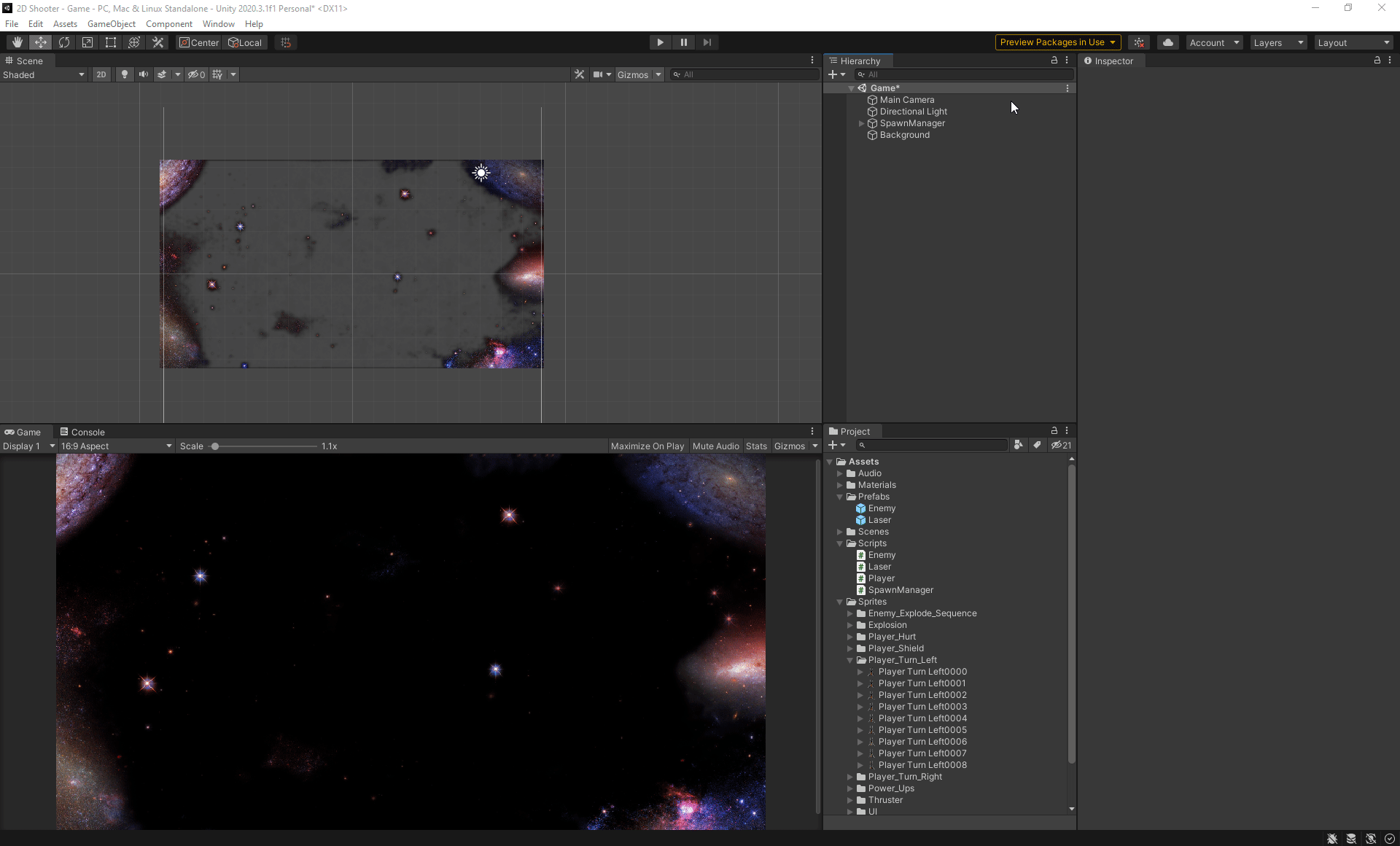Viewport: 1400px width, 846px height.
Task: Open the Collab cloud icon
Action: 1167,42
